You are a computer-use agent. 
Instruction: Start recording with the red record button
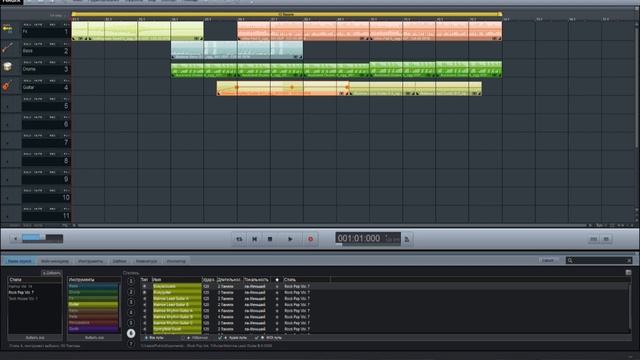310,239
